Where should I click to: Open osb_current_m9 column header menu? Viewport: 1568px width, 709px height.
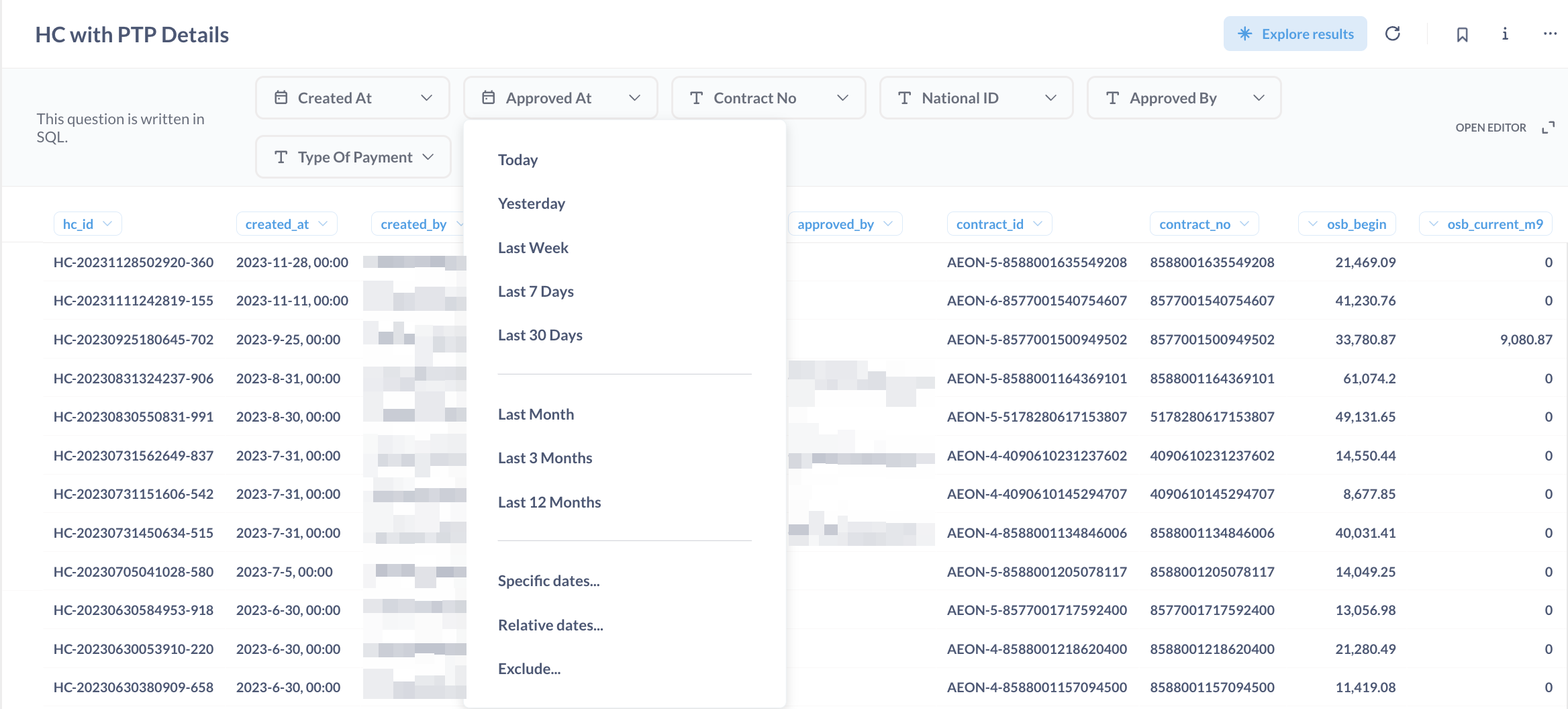pos(1485,224)
